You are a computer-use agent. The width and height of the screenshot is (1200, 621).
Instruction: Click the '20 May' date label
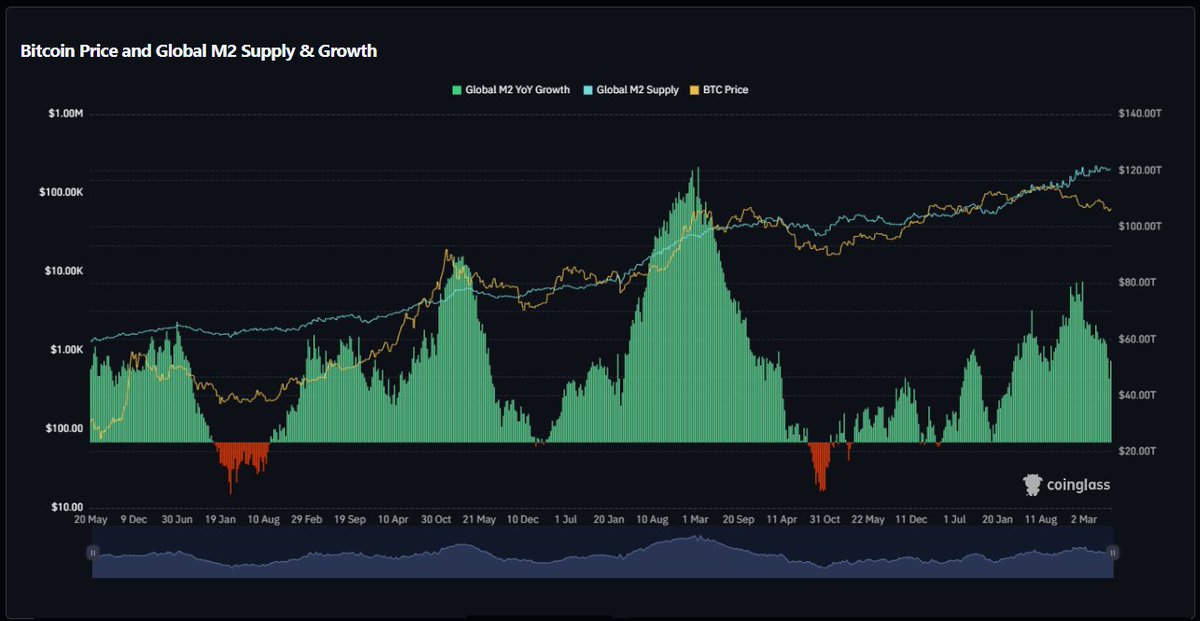(91, 520)
